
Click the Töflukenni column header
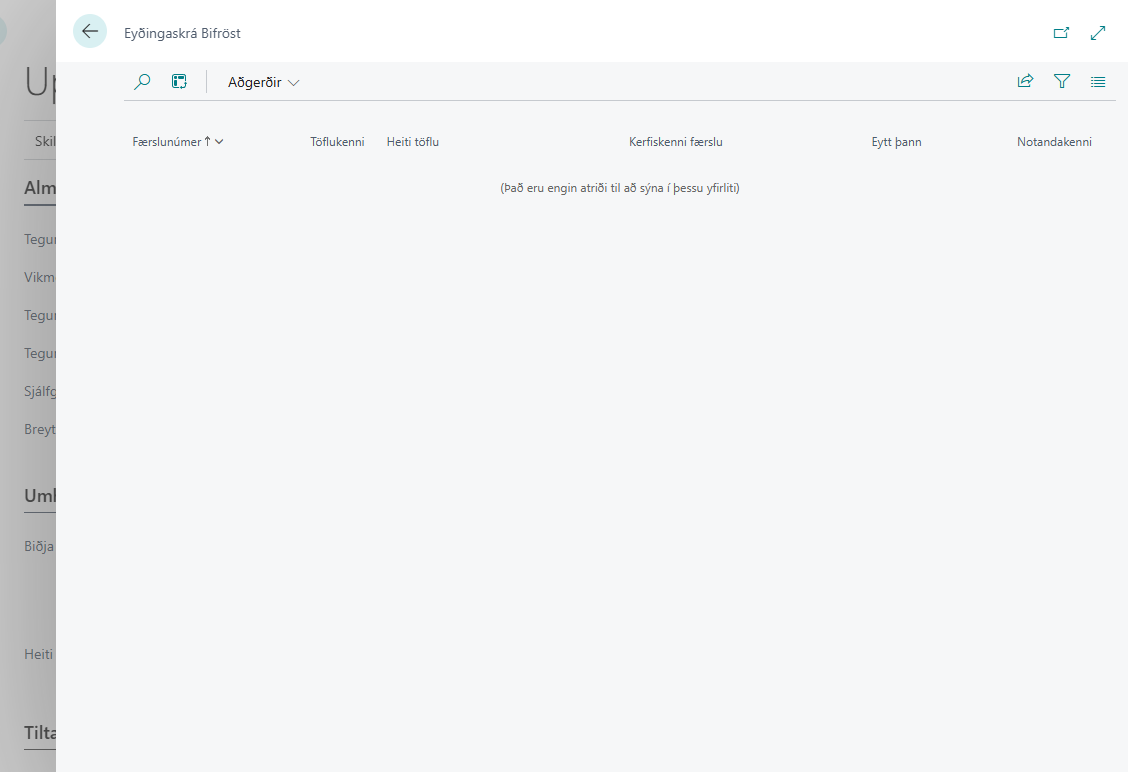[337, 142]
